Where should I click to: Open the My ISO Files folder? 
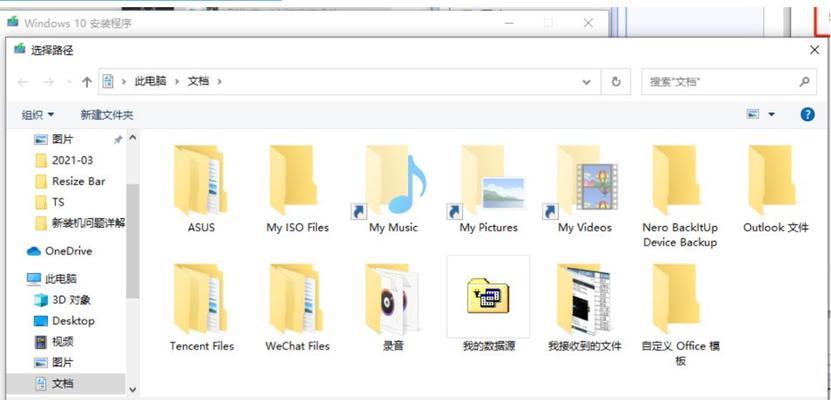pos(297,188)
